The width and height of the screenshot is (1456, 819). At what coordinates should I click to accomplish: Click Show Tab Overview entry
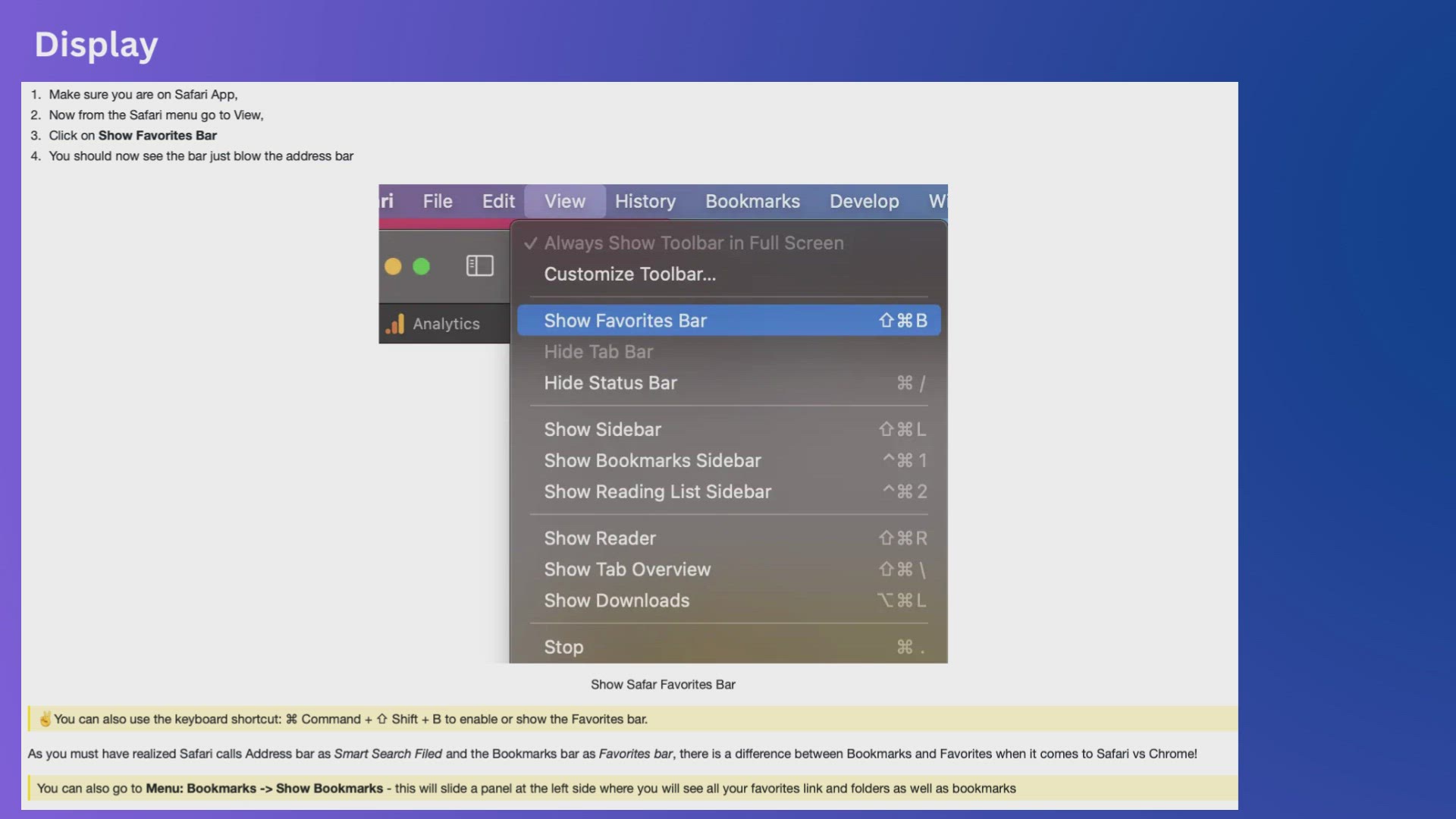627,570
